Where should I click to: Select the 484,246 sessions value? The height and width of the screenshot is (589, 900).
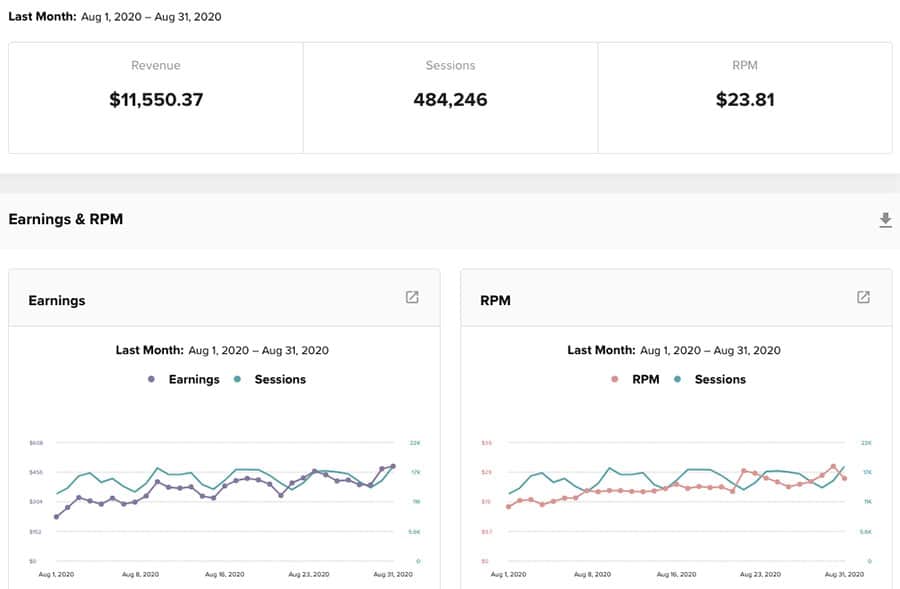(x=451, y=100)
